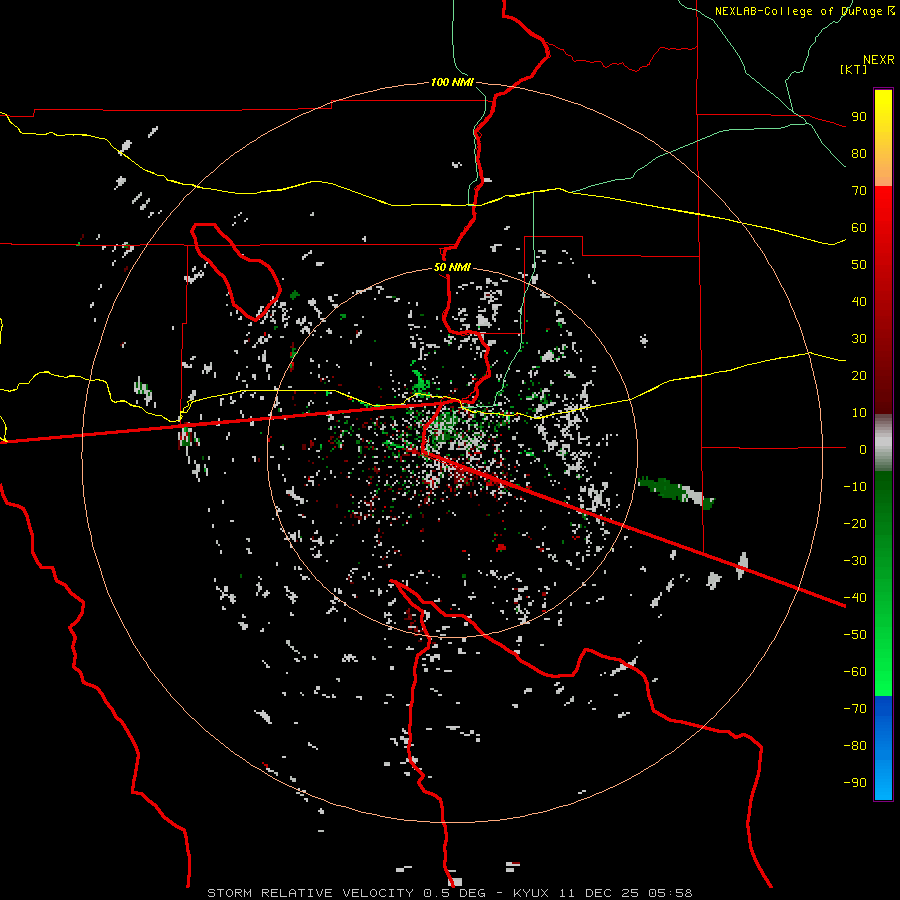Click the -80 value on the velocity scale
This screenshot has width=900, height=900.
point(855,746)
